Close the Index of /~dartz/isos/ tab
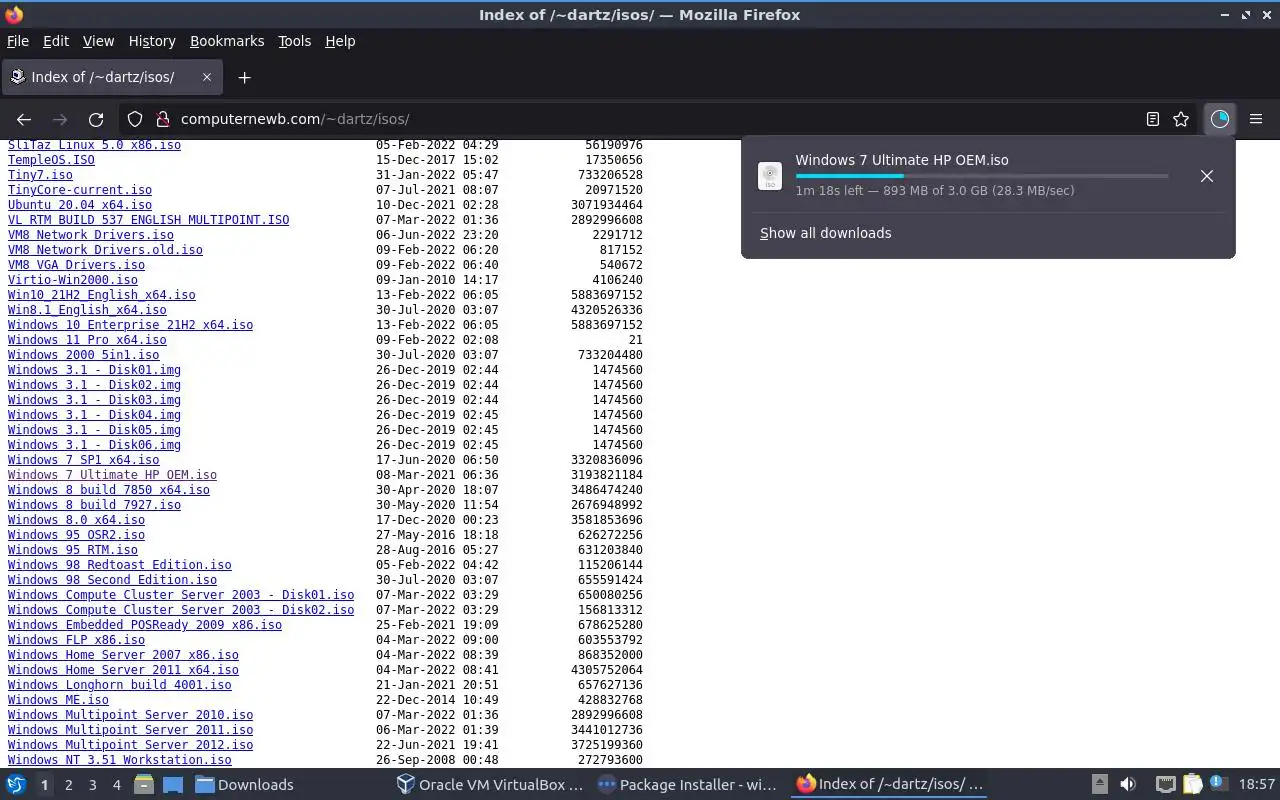This screenshot has width=1280, height=800. click(207, 77)
